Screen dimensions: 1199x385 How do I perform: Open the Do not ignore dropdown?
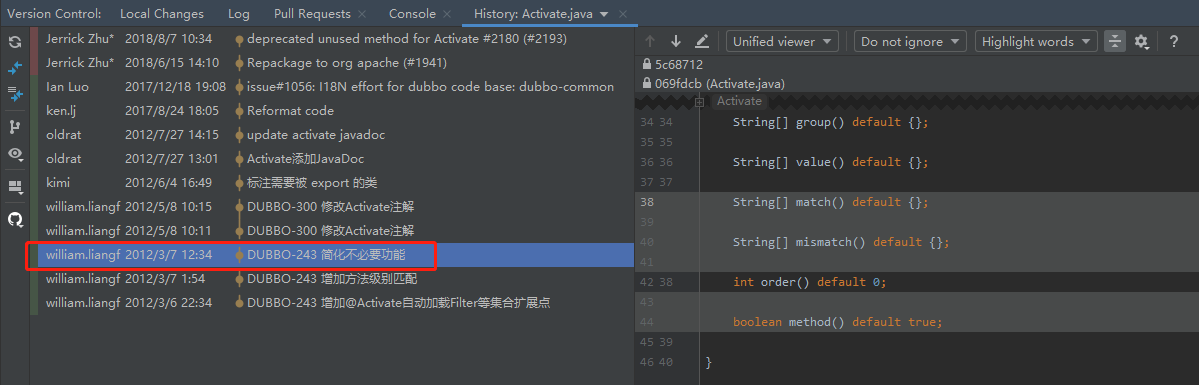tap(910, 41)
